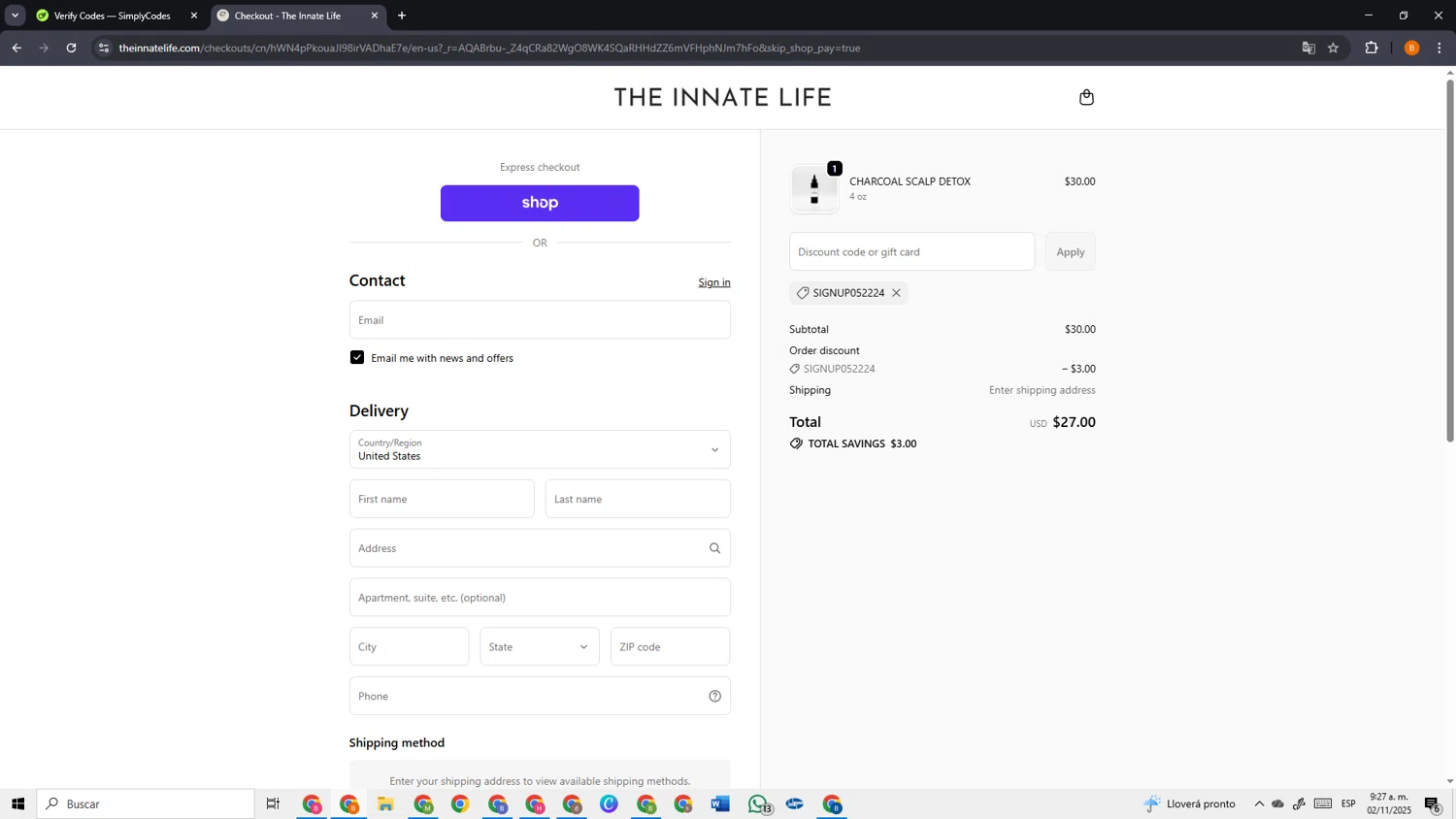Open the Lloverá pronto weather widget
The width and height of the screenshot is (1456, 819).
coord(1190,803)
